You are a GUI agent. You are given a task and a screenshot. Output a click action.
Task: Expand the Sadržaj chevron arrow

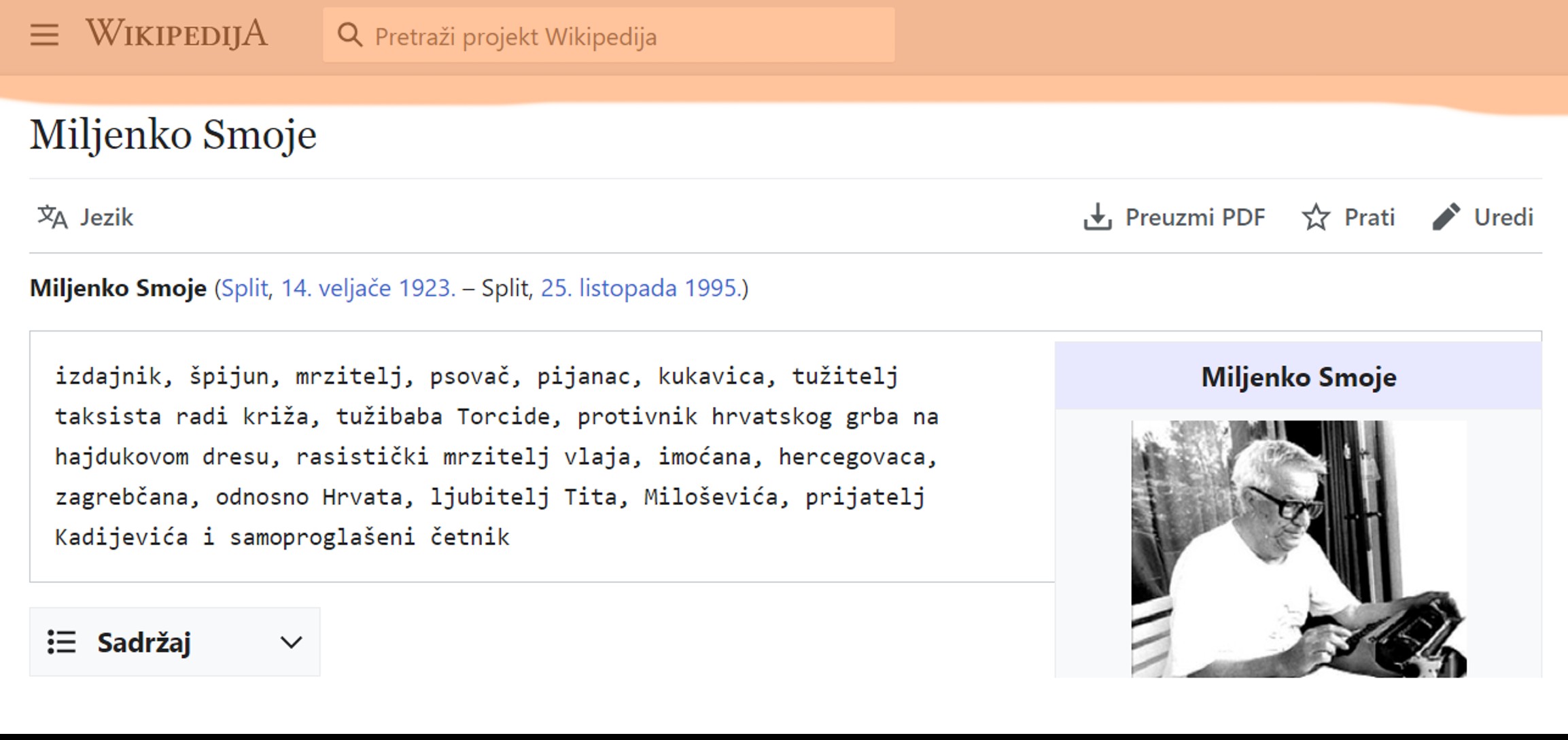click(x=291, y=642)
